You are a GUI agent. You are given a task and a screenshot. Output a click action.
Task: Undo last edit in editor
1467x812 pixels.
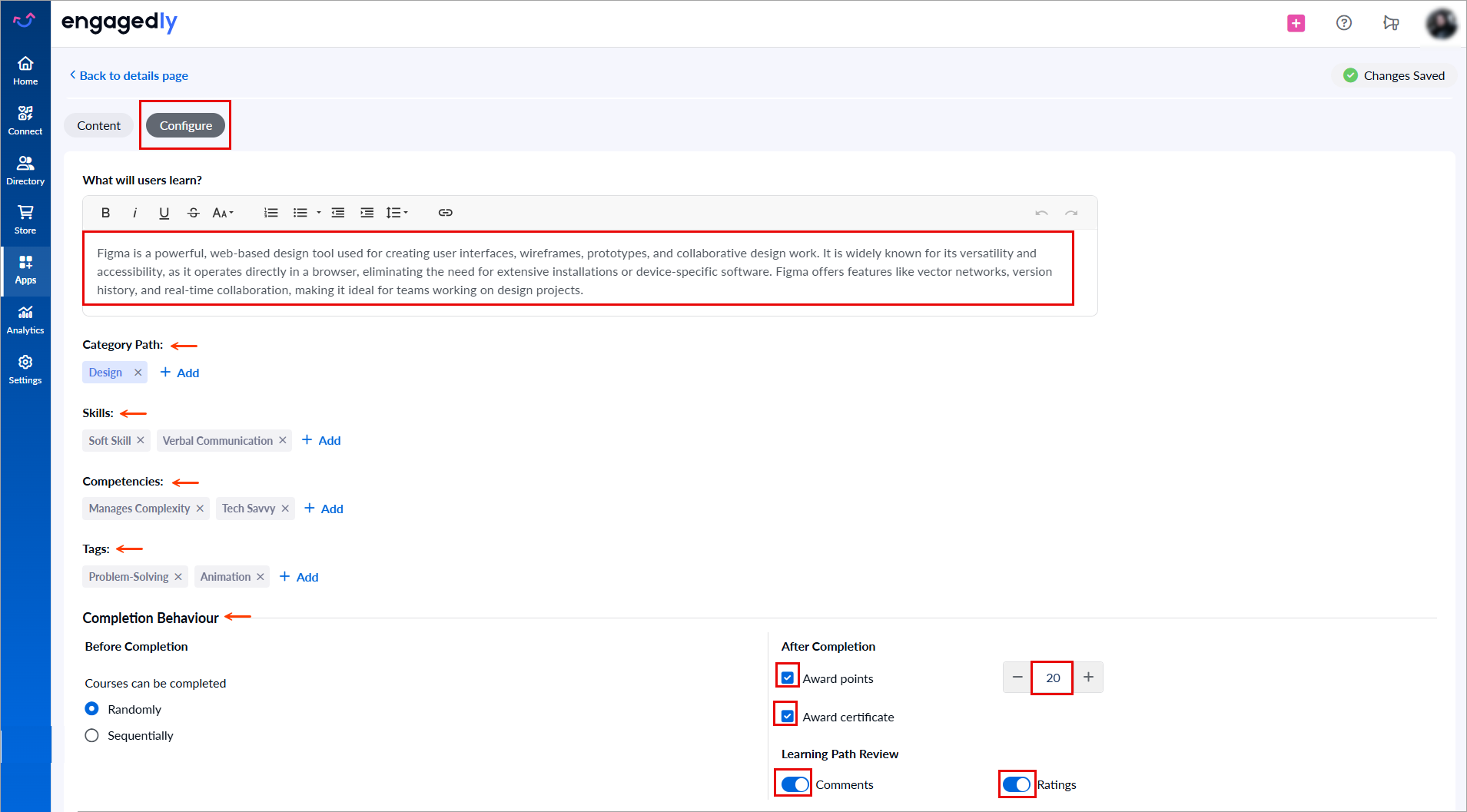(x=1041, y=213)
